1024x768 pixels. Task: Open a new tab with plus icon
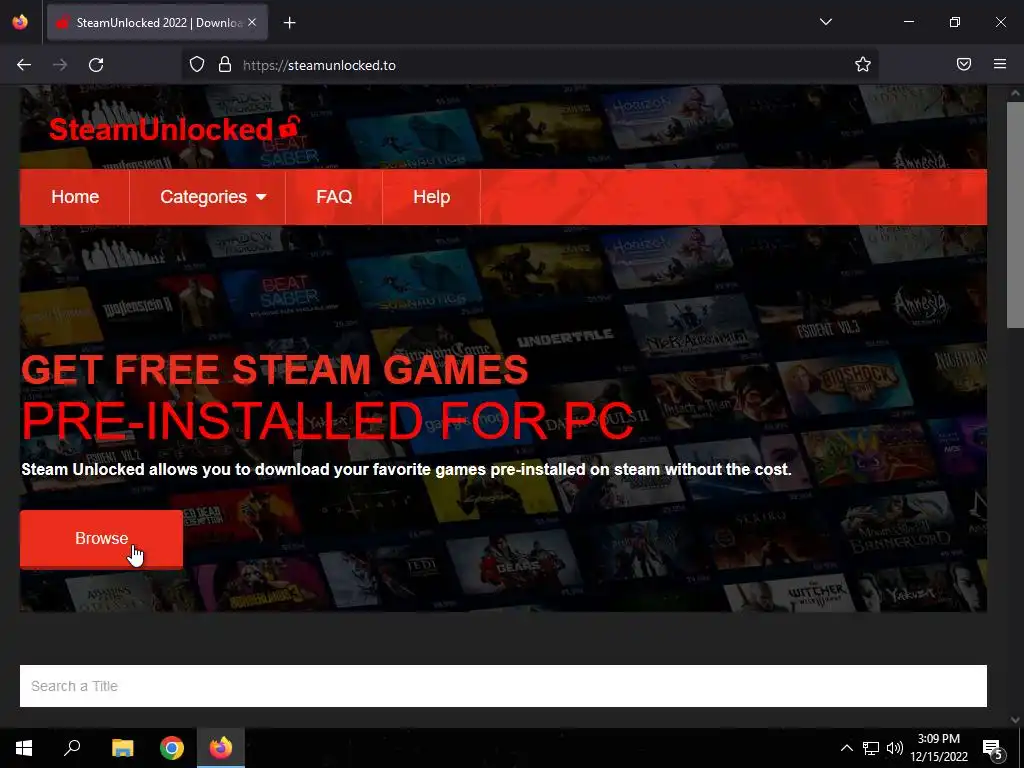[289, 23]
